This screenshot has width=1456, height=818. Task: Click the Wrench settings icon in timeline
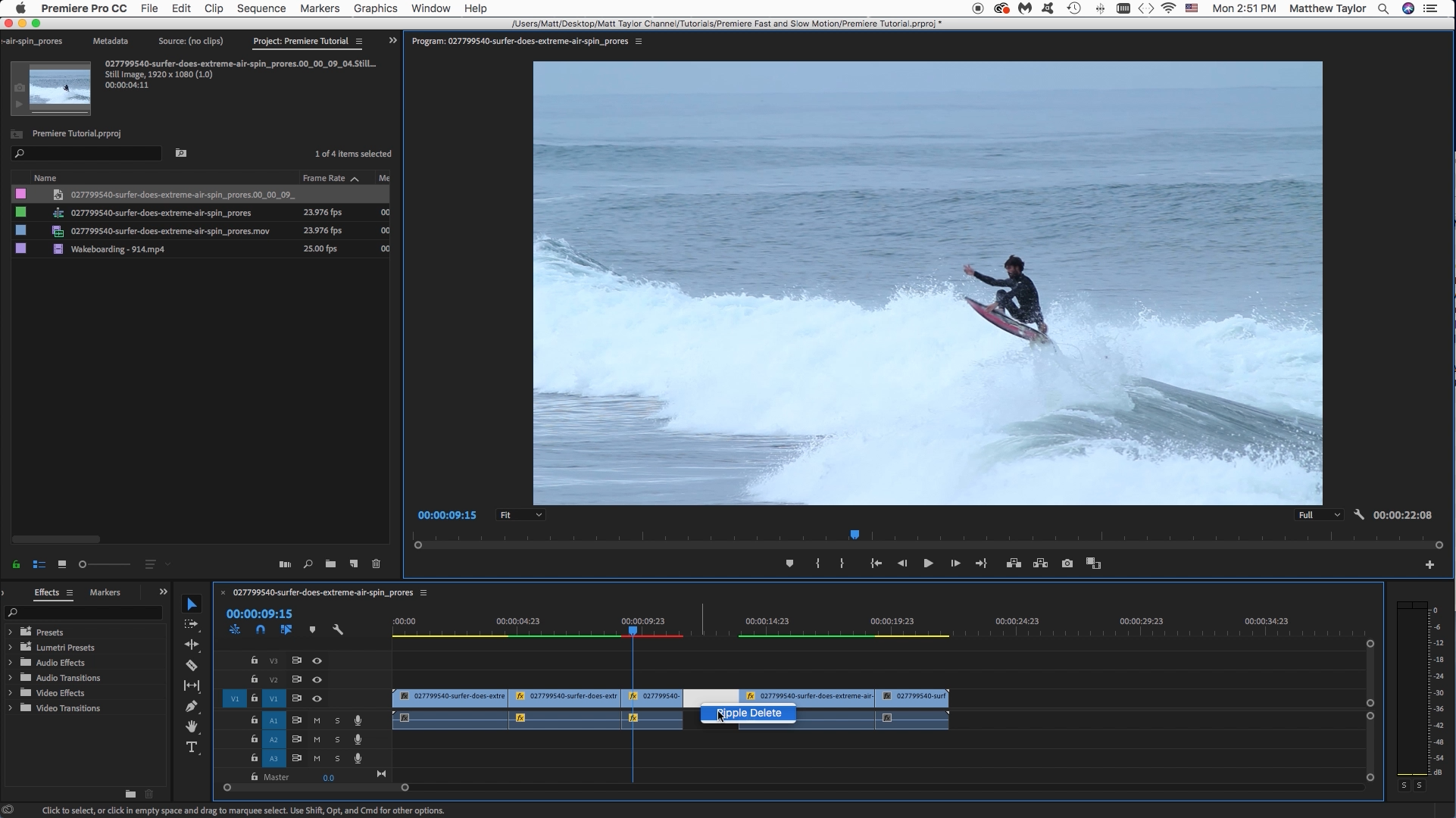[338, 629]
